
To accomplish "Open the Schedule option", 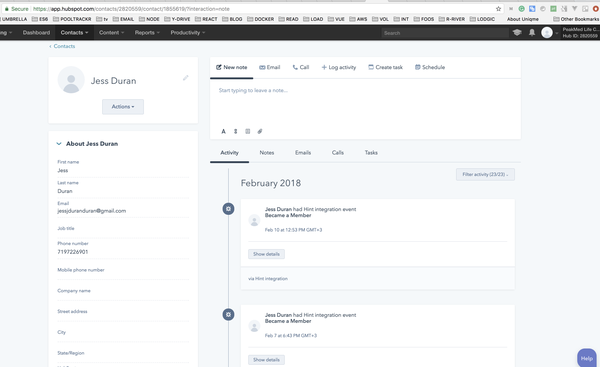I will (x=430, y=67).
